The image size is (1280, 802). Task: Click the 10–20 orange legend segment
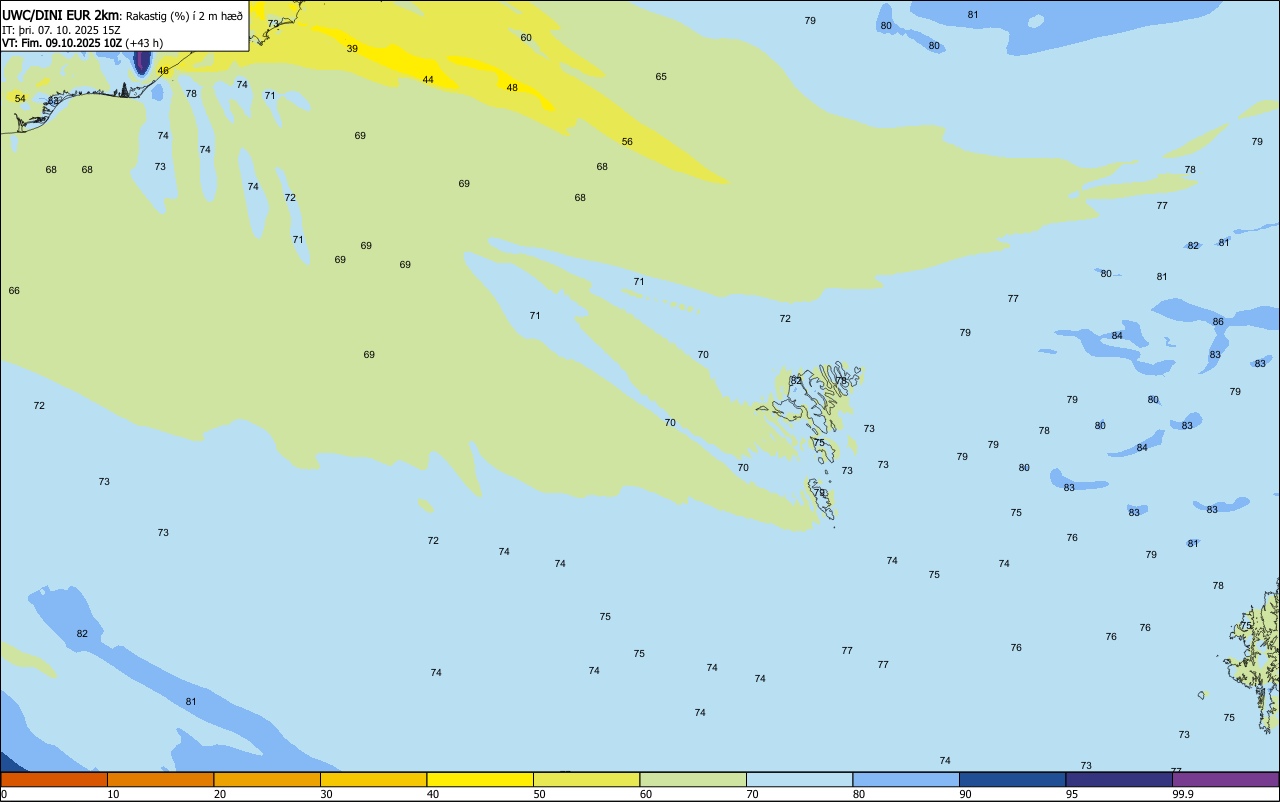(x=160, y=779)
